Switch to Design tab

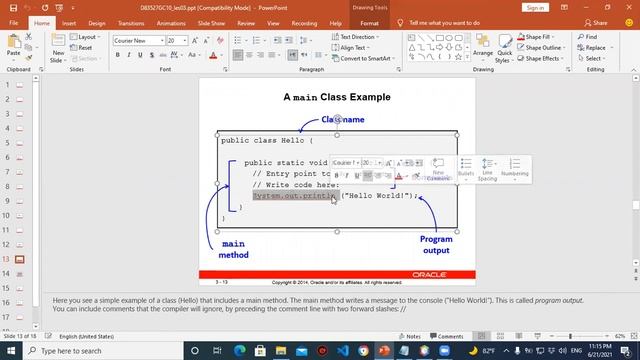click(x=97, y=23)
